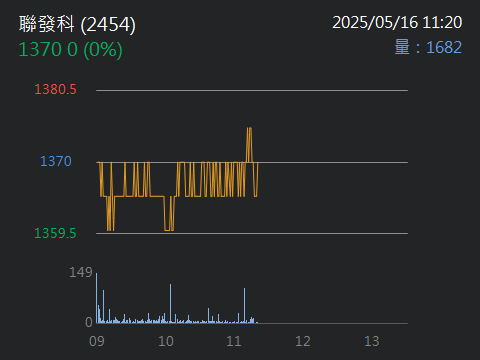This screenshot has height=360, width=480.
Task: Click the 12 time axis marker
Action: (x=303, y=341)
